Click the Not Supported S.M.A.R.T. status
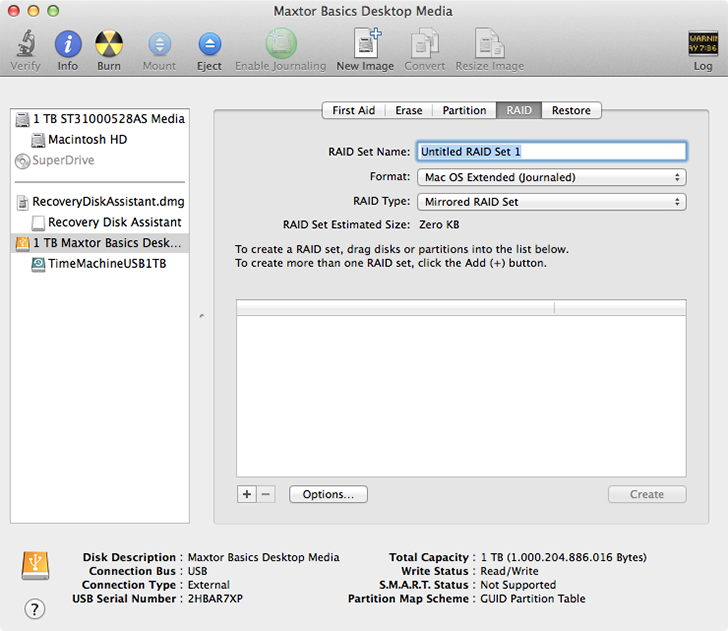 [518, 585]
